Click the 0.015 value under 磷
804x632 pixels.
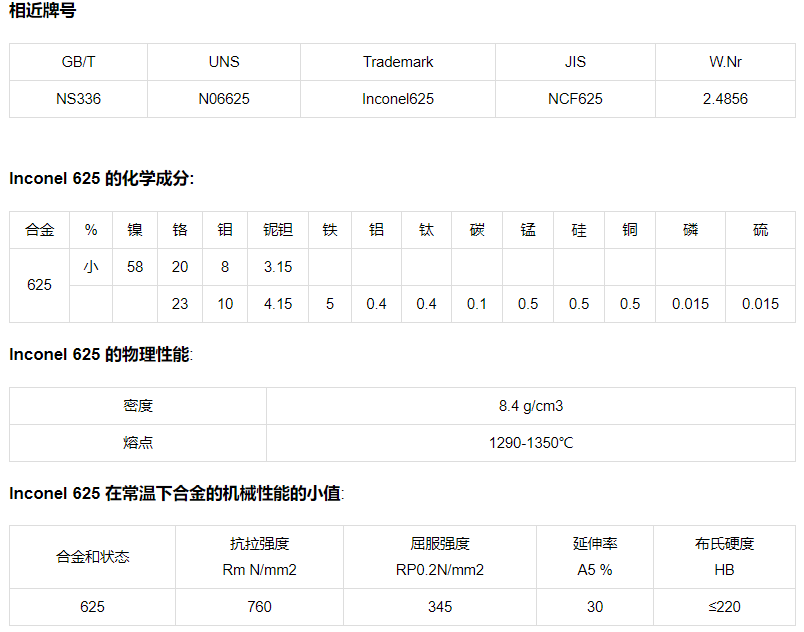691,304
